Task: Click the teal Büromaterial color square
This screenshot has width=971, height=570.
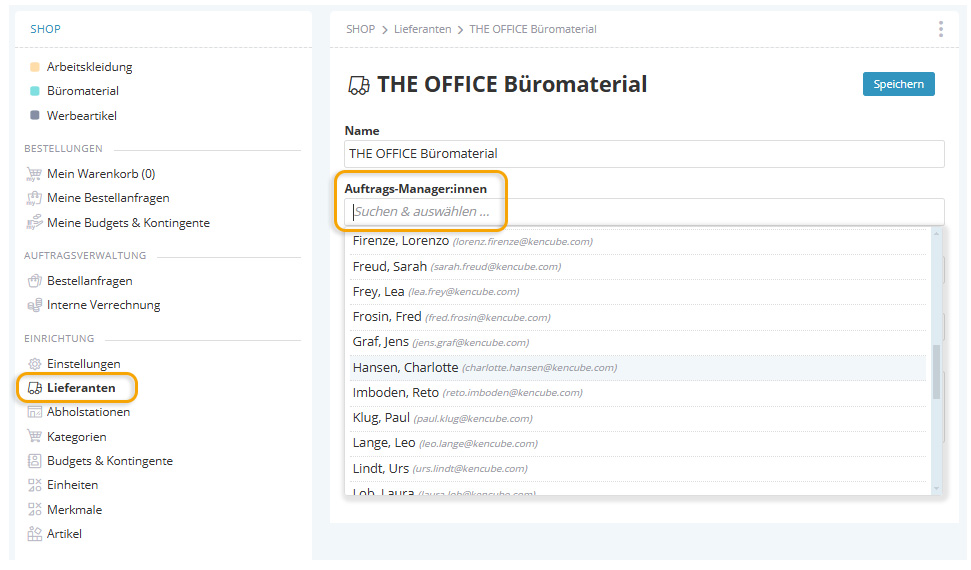Action: click(x=35, y=91)
